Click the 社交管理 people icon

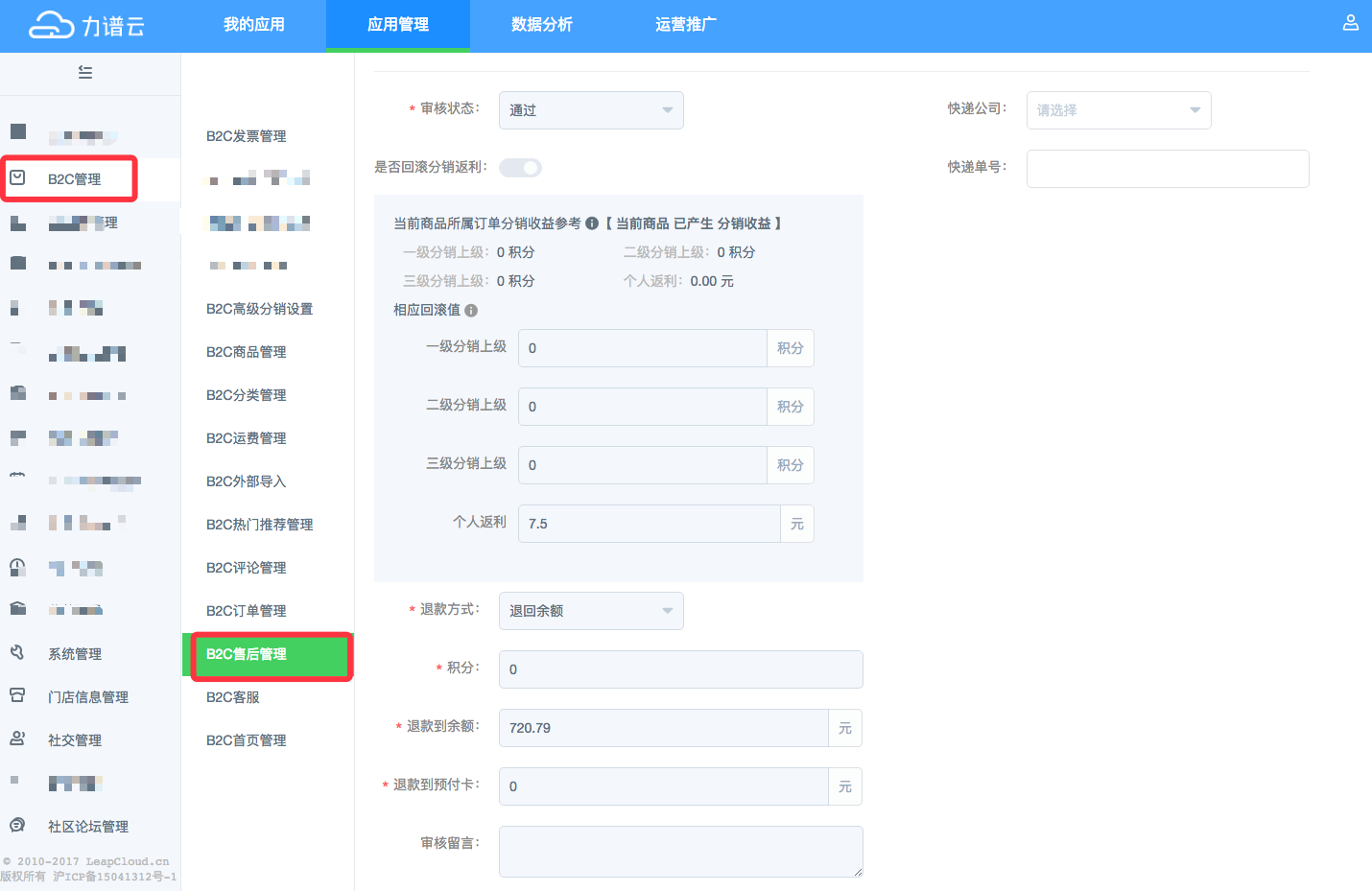[x=17, y=739]
